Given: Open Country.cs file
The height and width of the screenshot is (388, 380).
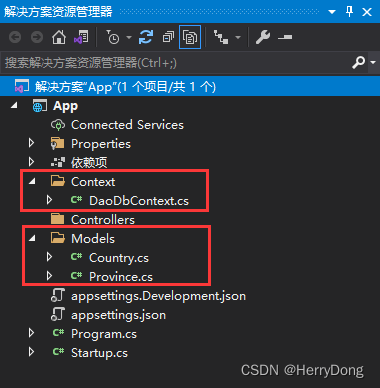Looking at the screenshot, I should (119, 258).
